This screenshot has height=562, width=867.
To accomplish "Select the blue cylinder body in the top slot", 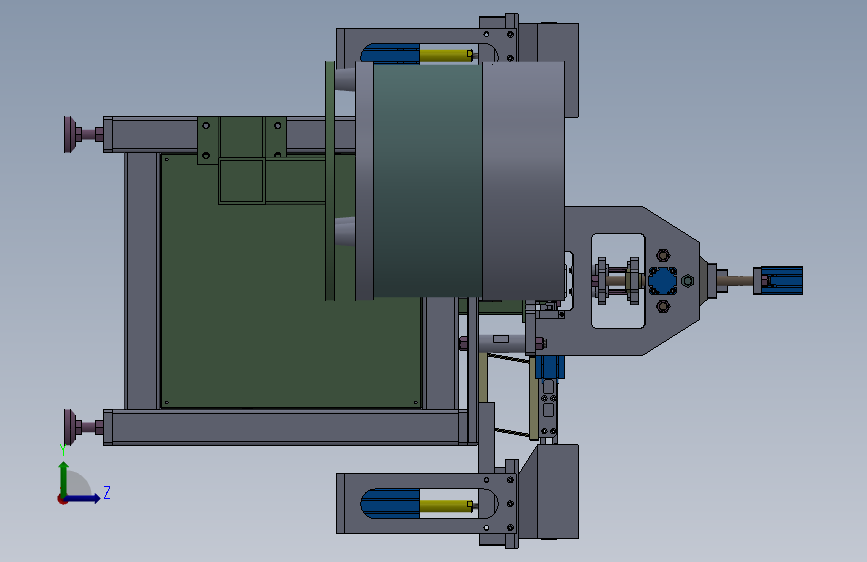I will point(391,54).
